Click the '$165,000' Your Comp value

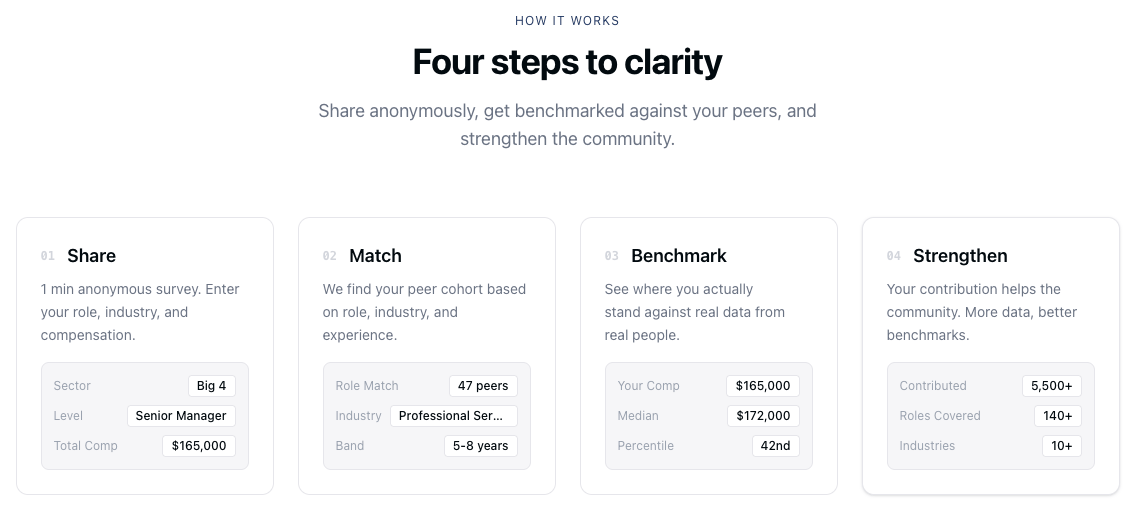(x=763, y=386)
